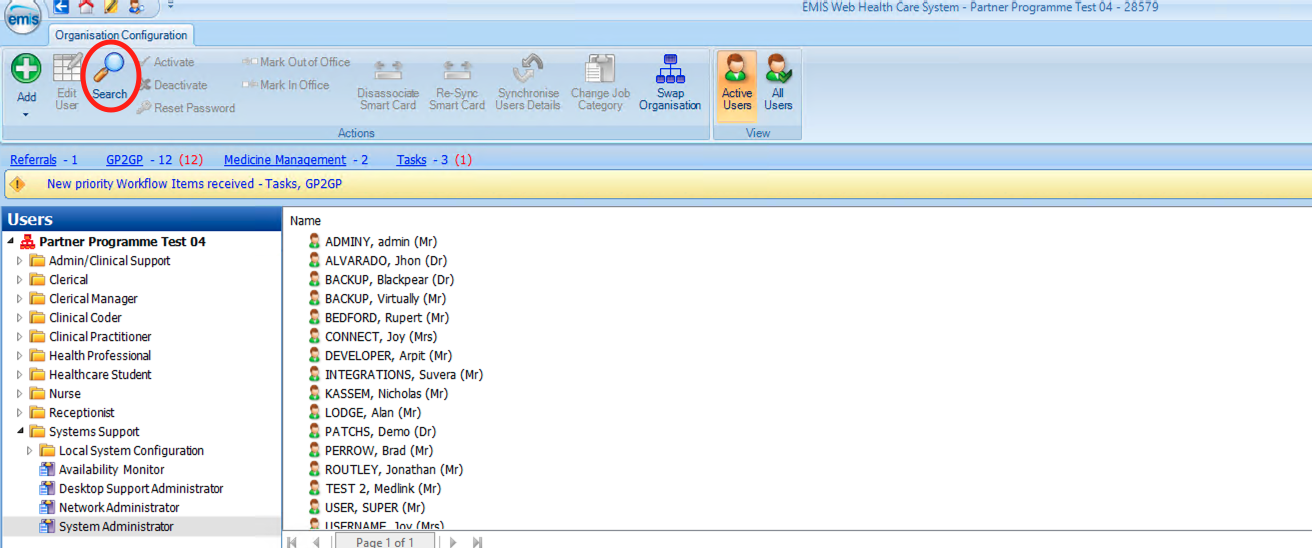Click the Edit User ribbon button

tap(67, 82)
